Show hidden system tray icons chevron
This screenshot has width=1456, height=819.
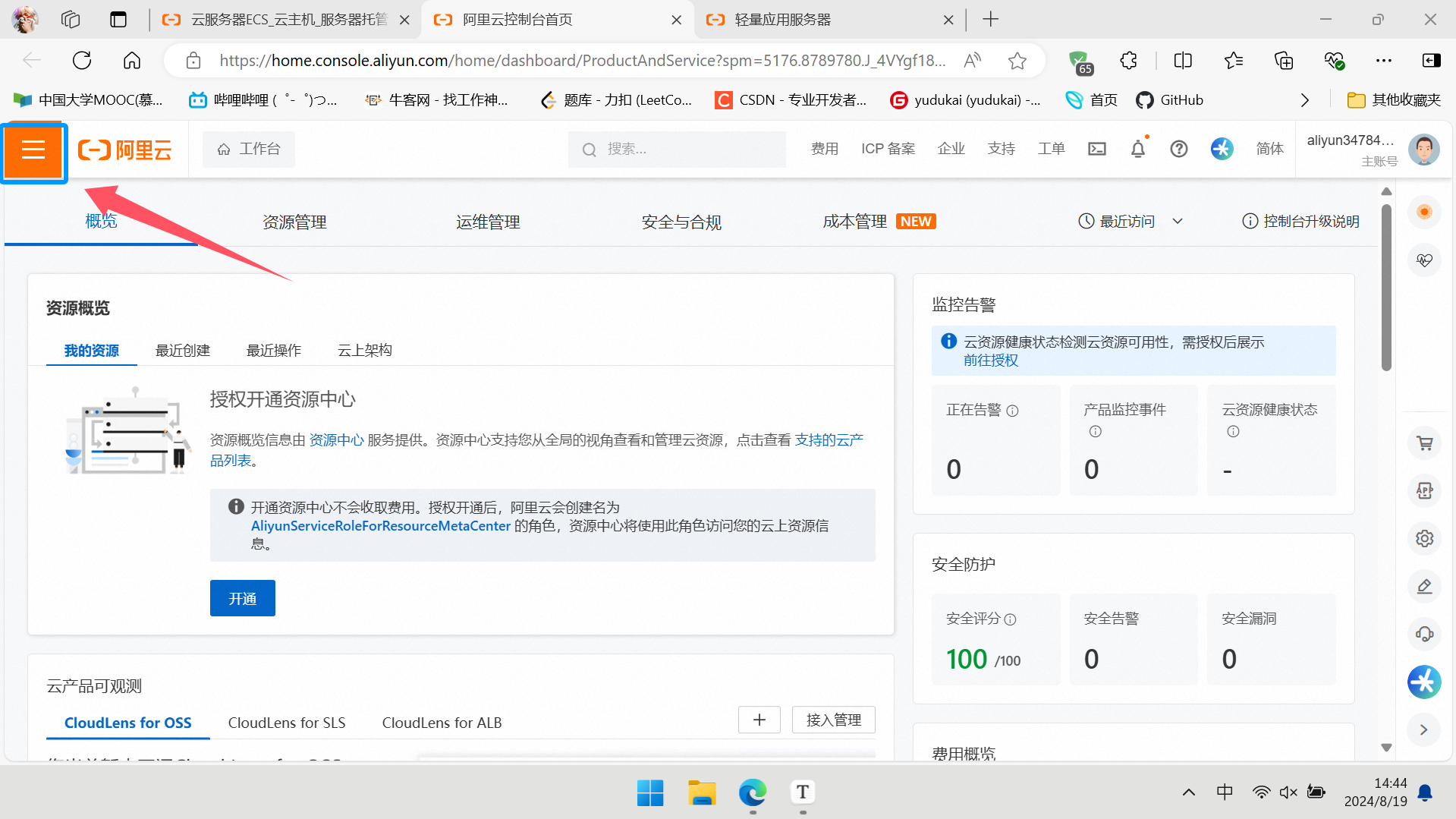click(x=1189, y=792)
